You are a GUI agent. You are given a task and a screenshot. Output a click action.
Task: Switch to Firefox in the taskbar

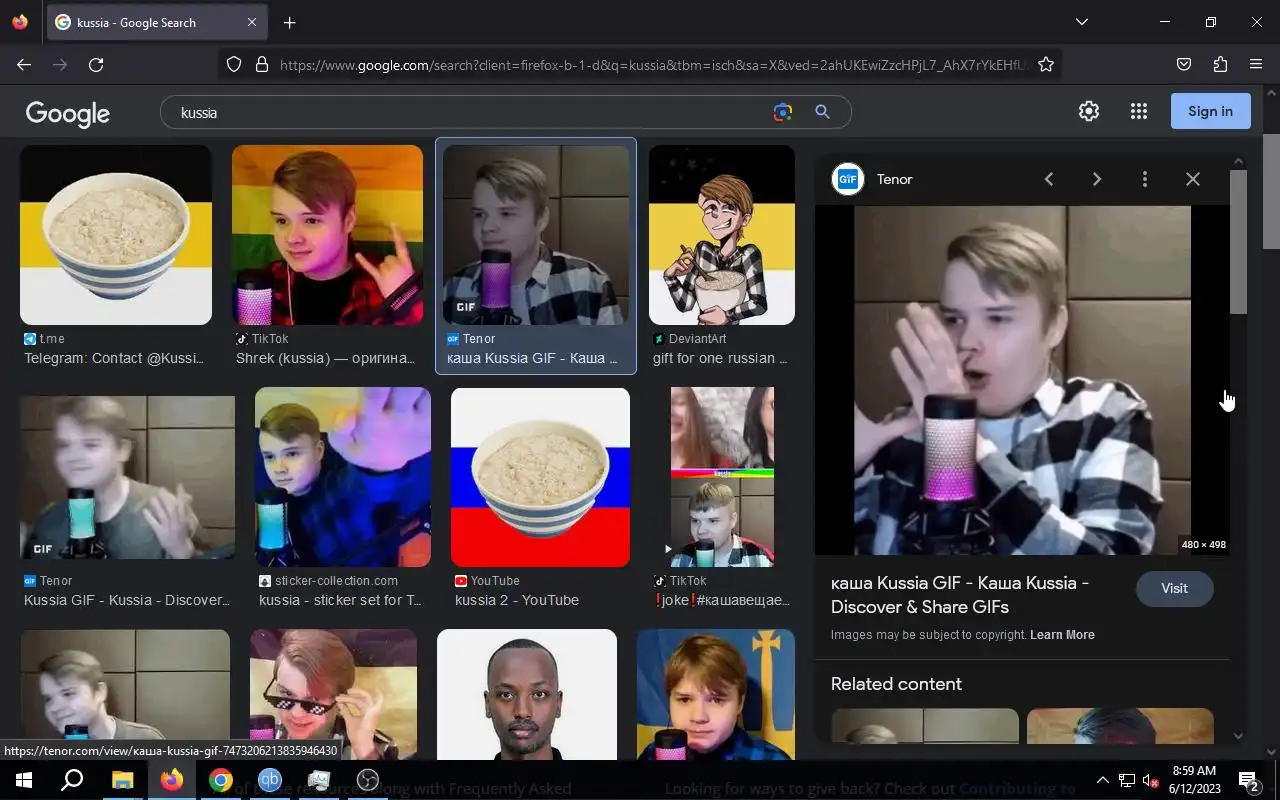pyautogui.click(x=171, y=780)
